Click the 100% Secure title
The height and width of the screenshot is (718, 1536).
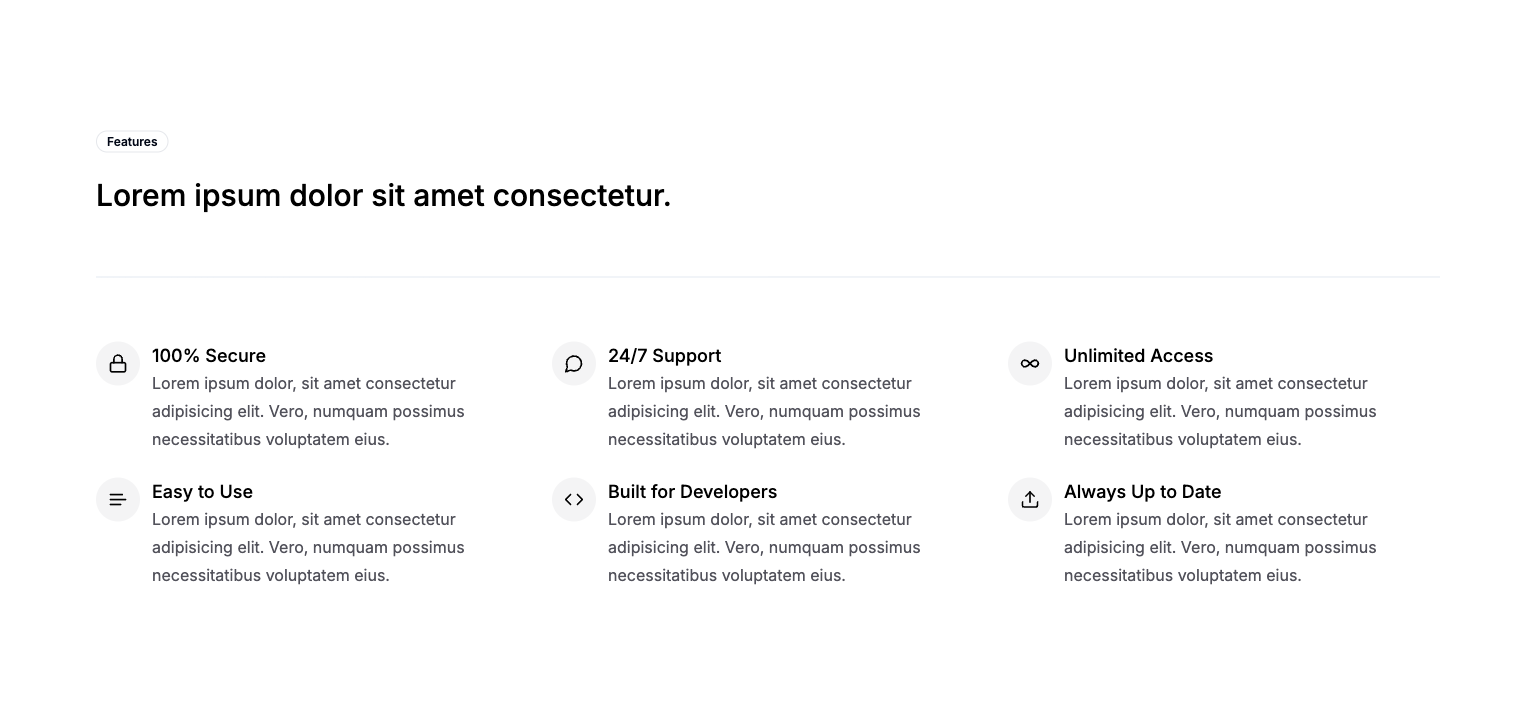pyautogui.click(x=209, y=356)
